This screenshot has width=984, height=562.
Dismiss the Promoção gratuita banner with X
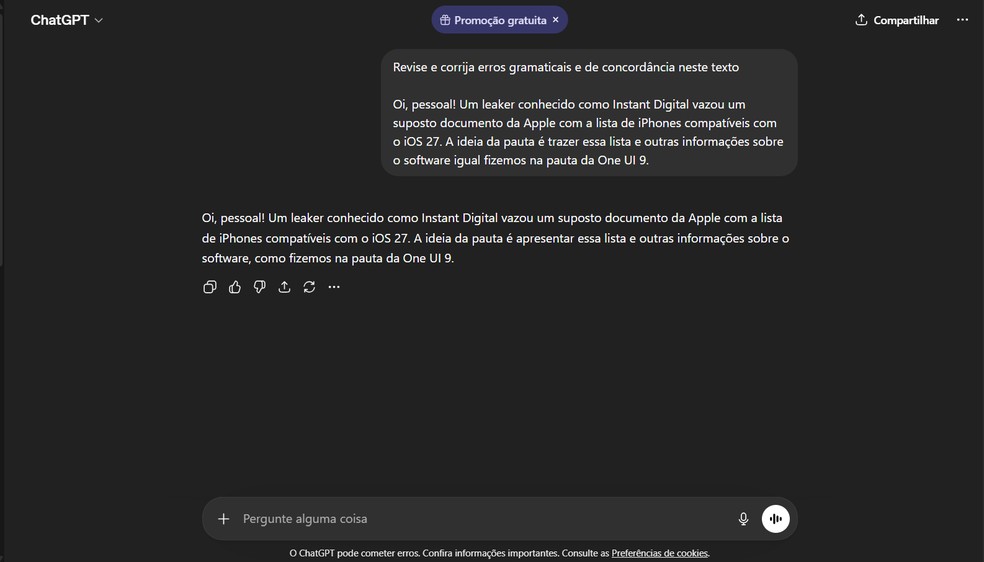coord(555,20)
